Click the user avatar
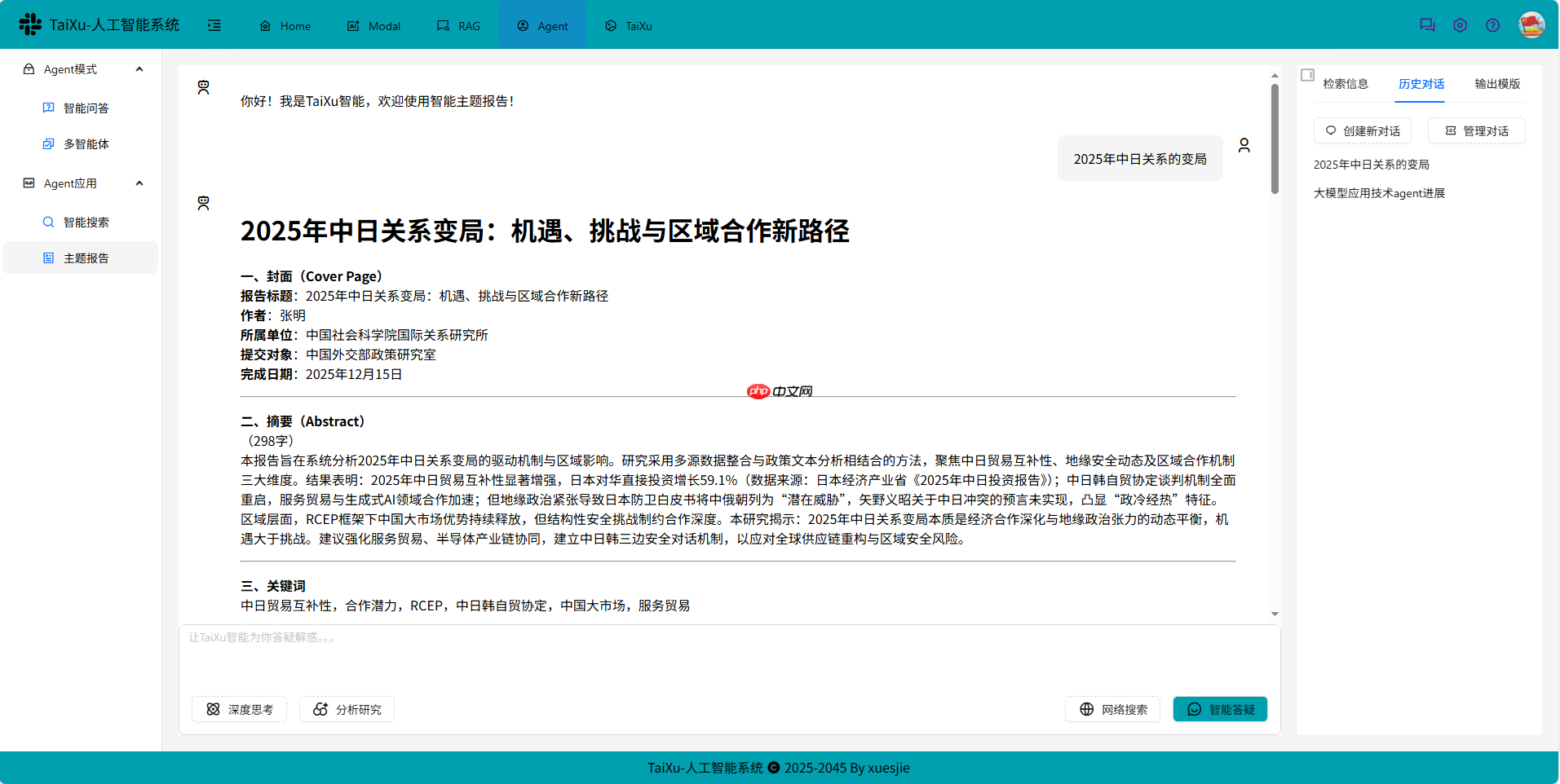This screenshot has width=1560, height=784. 1531,24
